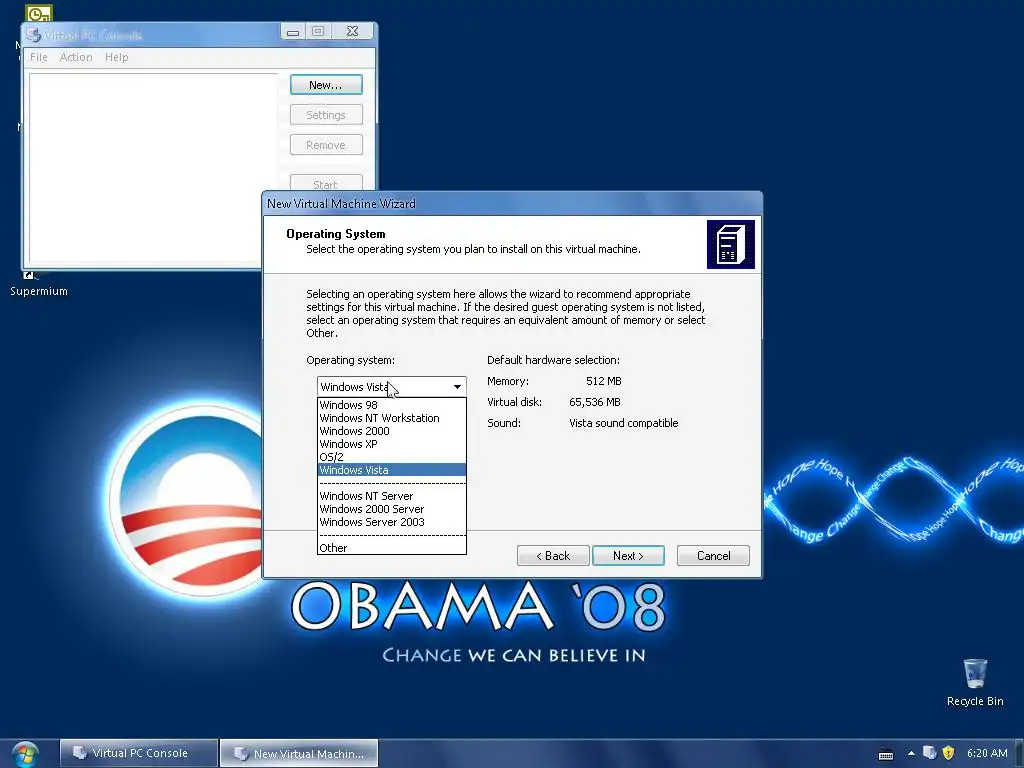Click New... in the Virtual PC Console
This screenshot has width=1024, height=768.
[326, 85]
